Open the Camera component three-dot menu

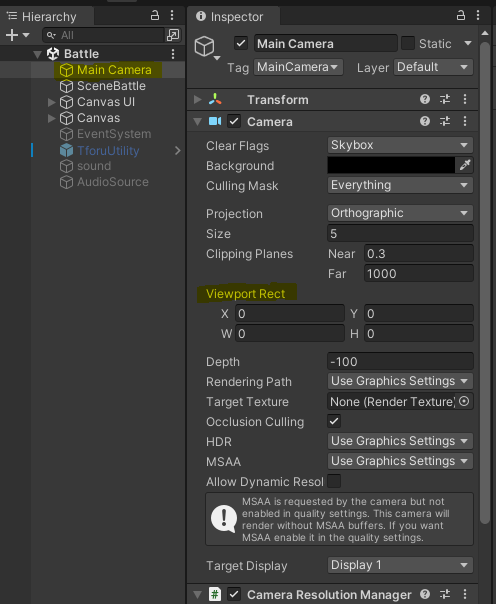[x=465, y=121]
